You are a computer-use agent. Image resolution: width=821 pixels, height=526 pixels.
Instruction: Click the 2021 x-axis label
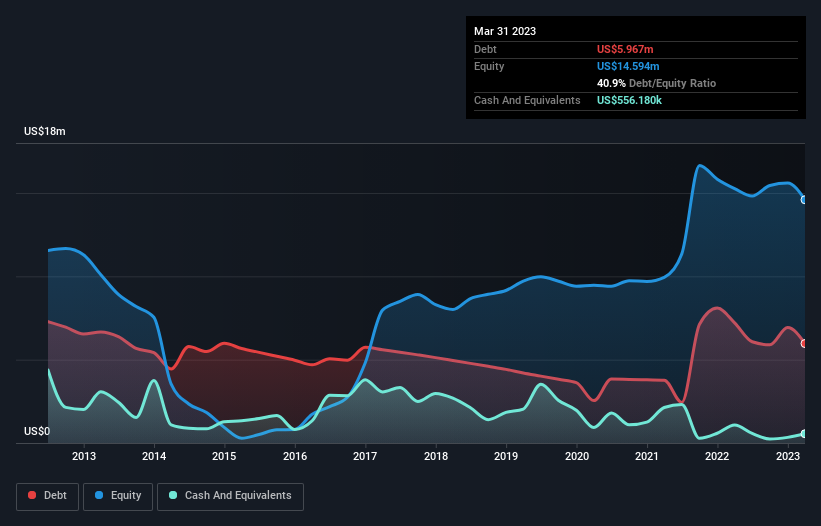(647, 456)
